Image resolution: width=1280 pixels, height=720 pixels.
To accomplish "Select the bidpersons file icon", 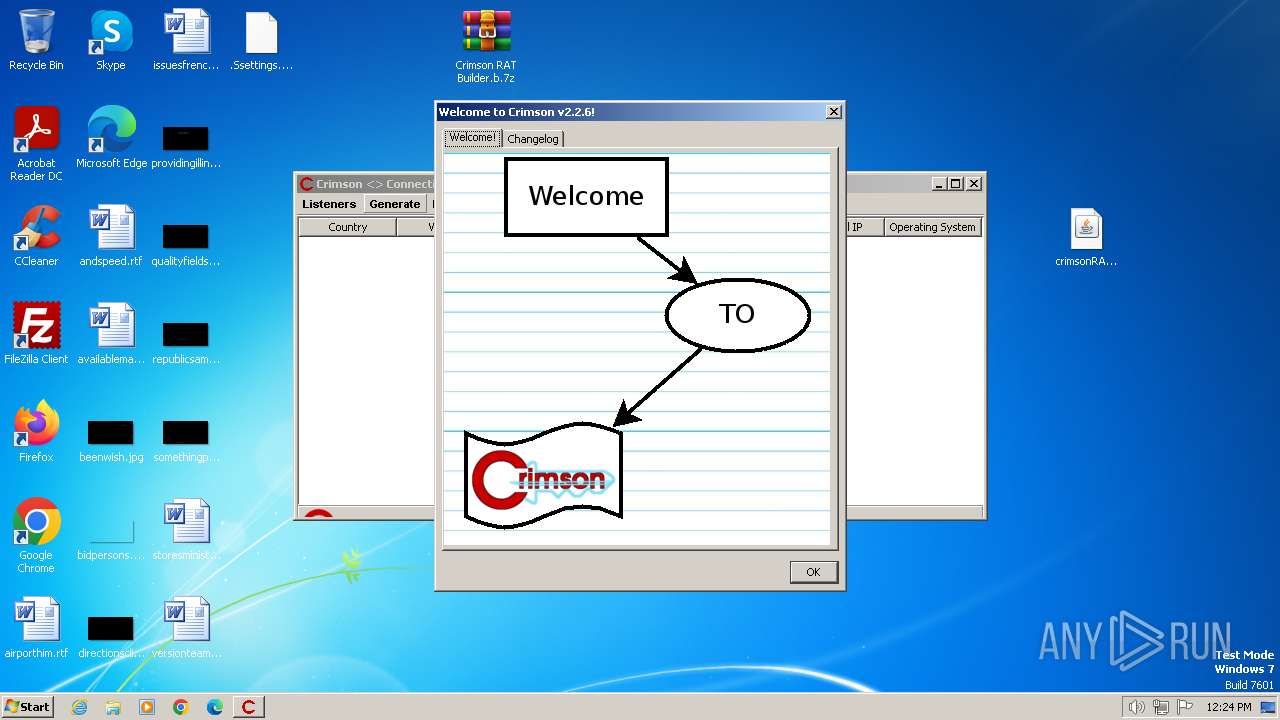I will click(x=111, y=537).
